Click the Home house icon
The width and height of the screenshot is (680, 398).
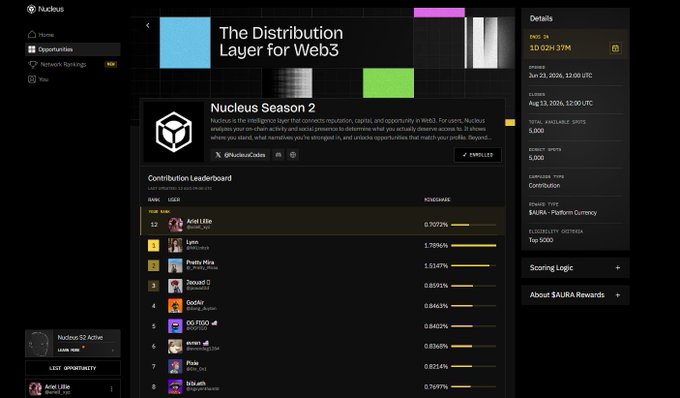pyautogui.click(x=32, y=34)
